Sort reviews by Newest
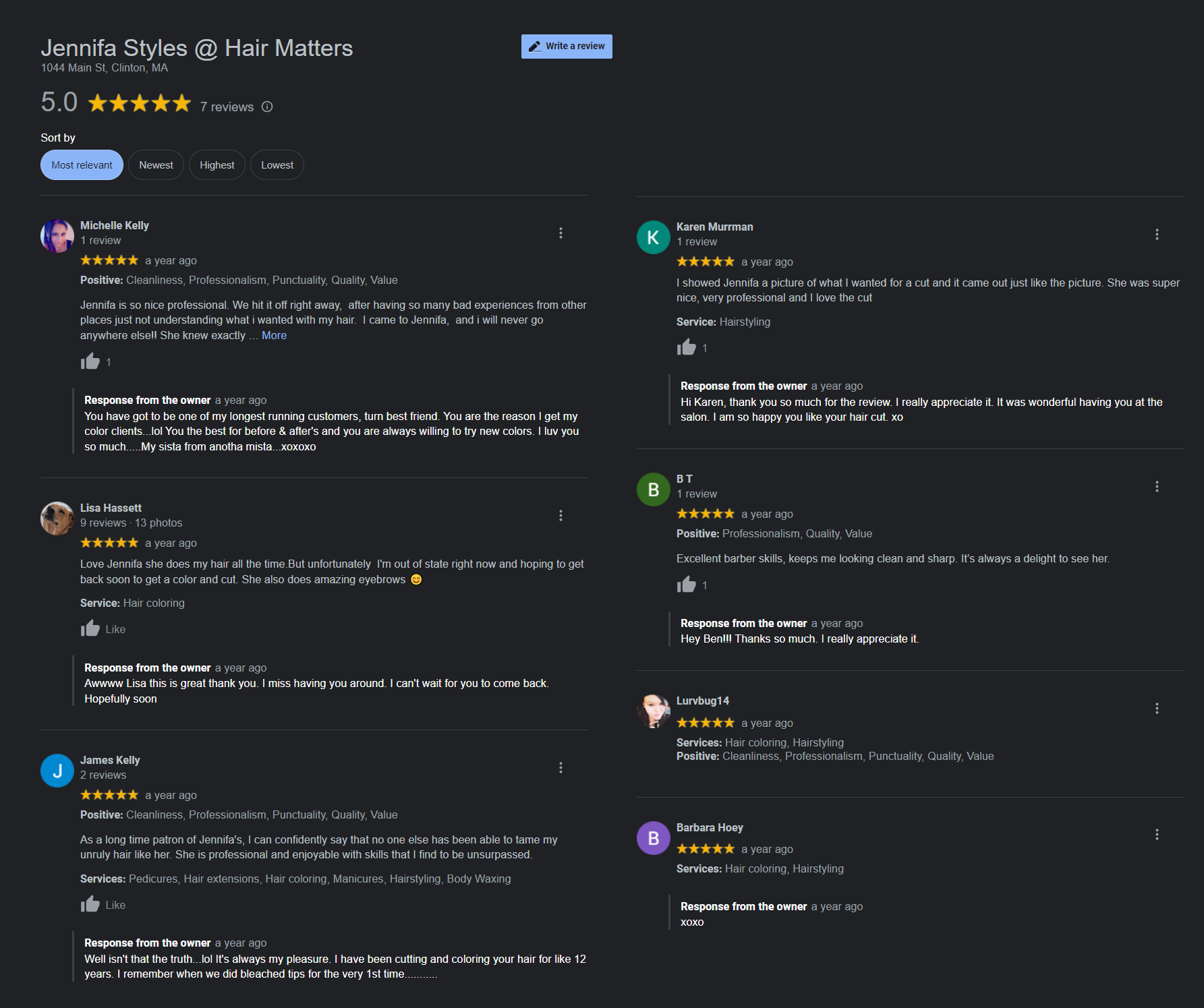This screenshot has height=1008, width=1204. click(x=156, y=165)
